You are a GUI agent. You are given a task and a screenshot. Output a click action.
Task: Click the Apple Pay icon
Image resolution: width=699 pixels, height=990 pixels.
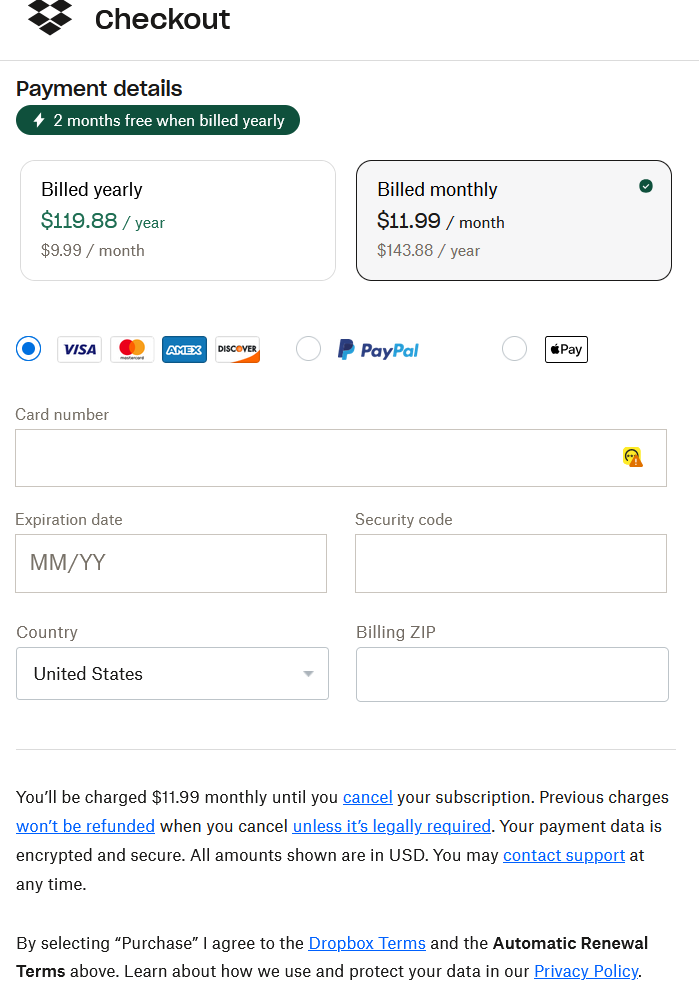[566, 349]
